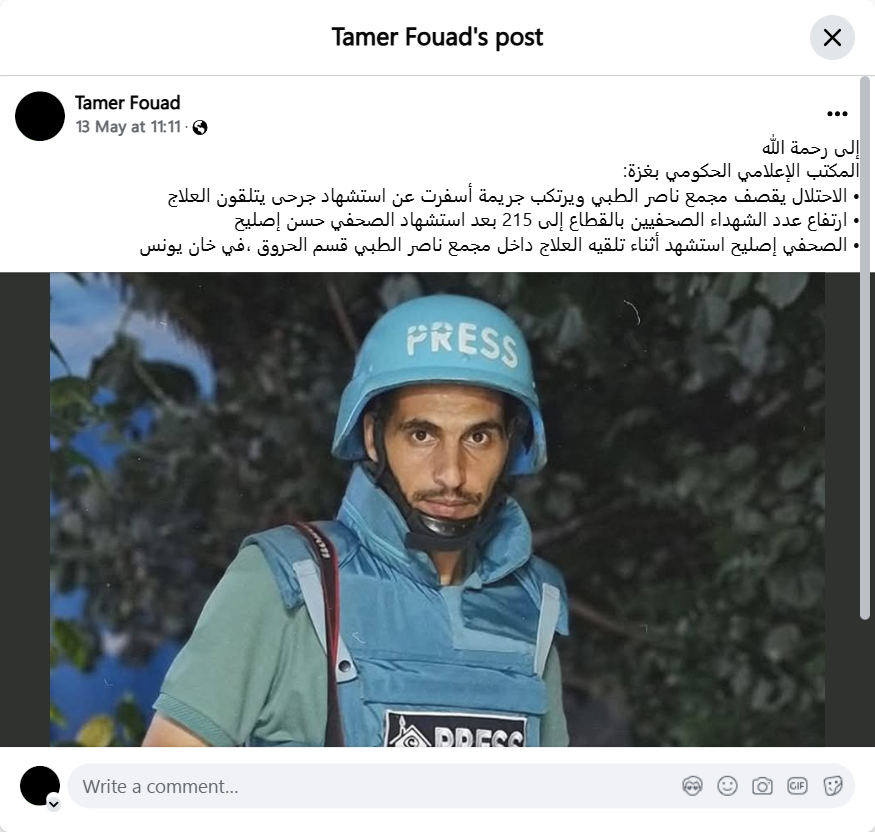Viewport: 875px width, 832px height.
Task: Click the last Arabic bullet mentioning Khan Younis
Action: click(x=499, y=245)
